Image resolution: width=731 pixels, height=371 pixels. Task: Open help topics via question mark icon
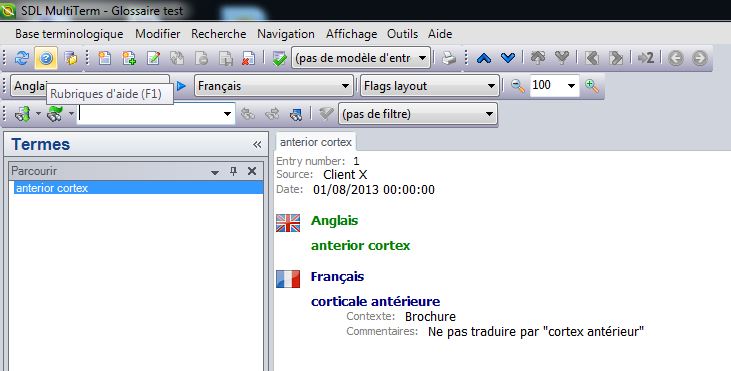tap(46, 58)
